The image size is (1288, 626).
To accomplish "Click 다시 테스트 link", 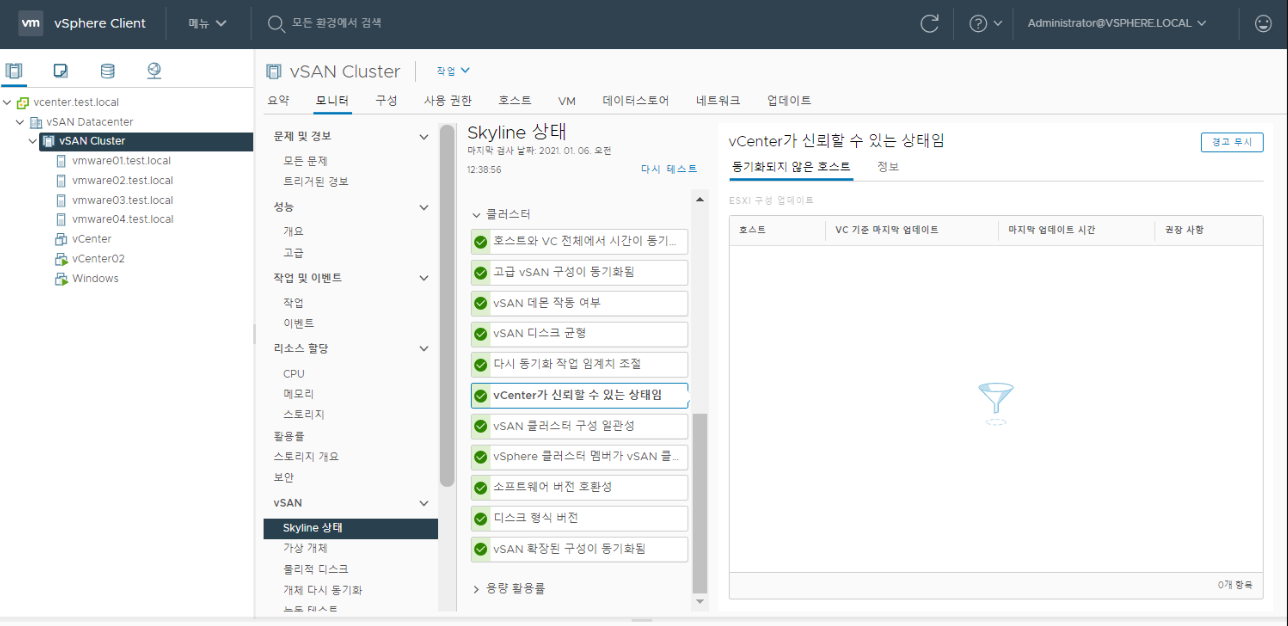I will tap(669, 169).
